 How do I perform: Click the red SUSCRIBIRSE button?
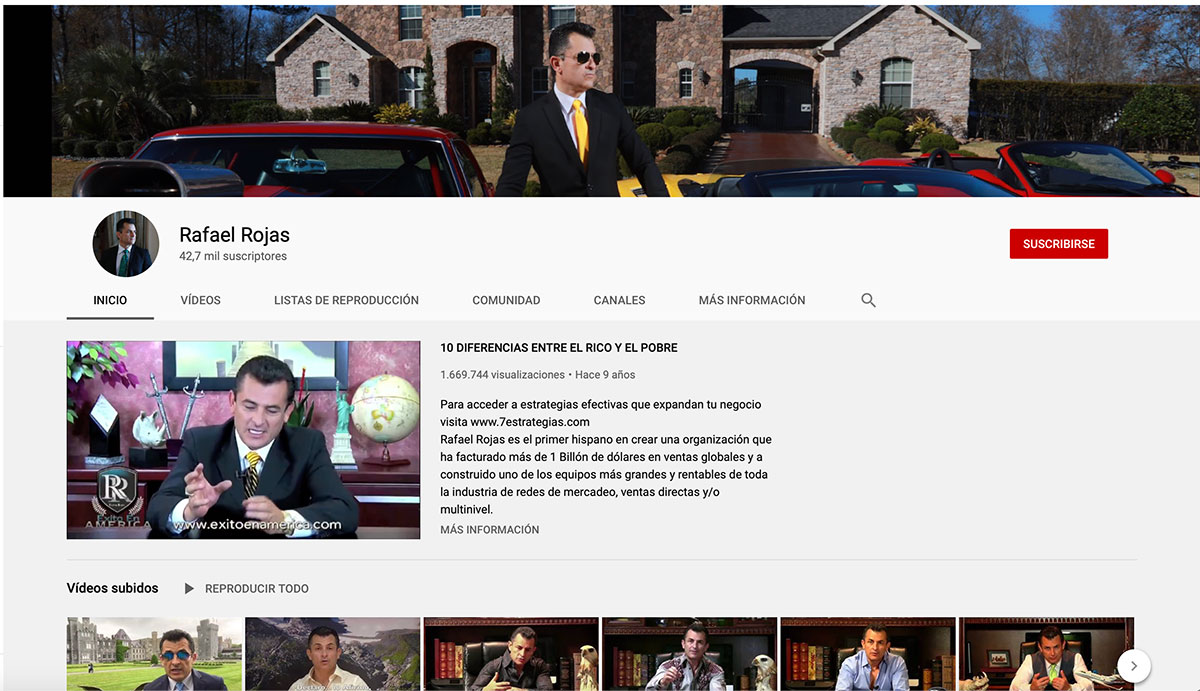pos(1059,244)
